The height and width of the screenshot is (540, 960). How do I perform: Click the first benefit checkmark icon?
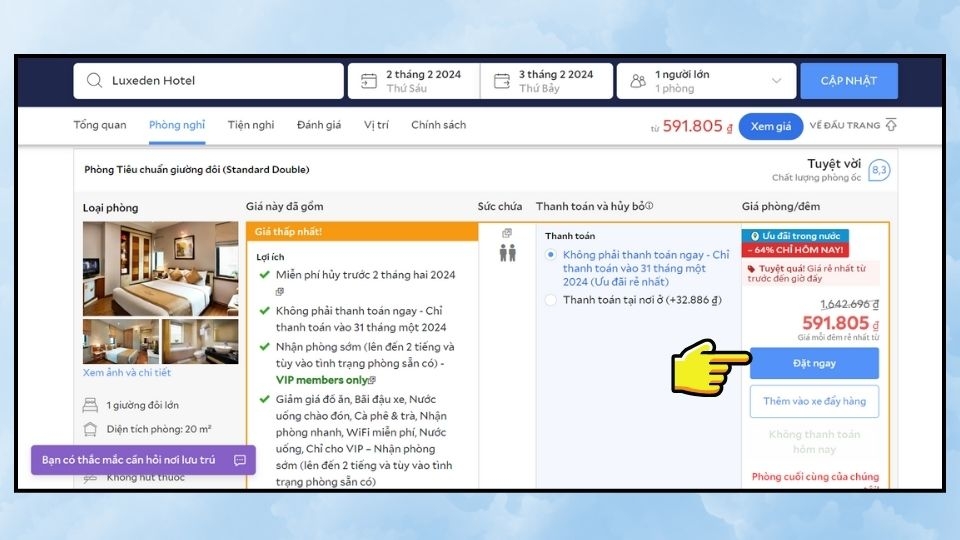264,275
